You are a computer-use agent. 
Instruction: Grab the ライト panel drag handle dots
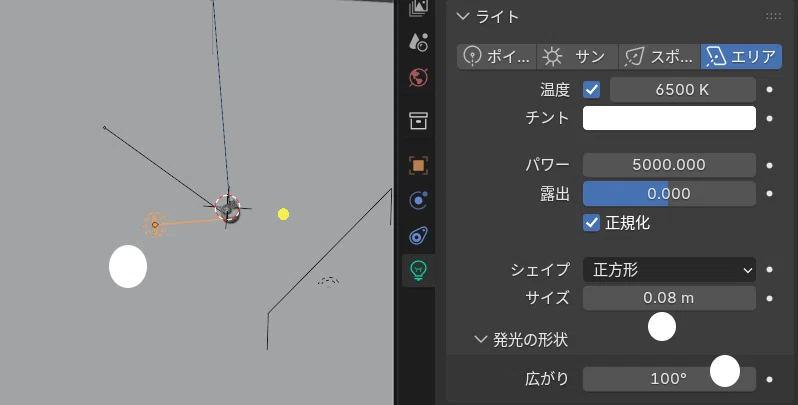click(774, 17)
